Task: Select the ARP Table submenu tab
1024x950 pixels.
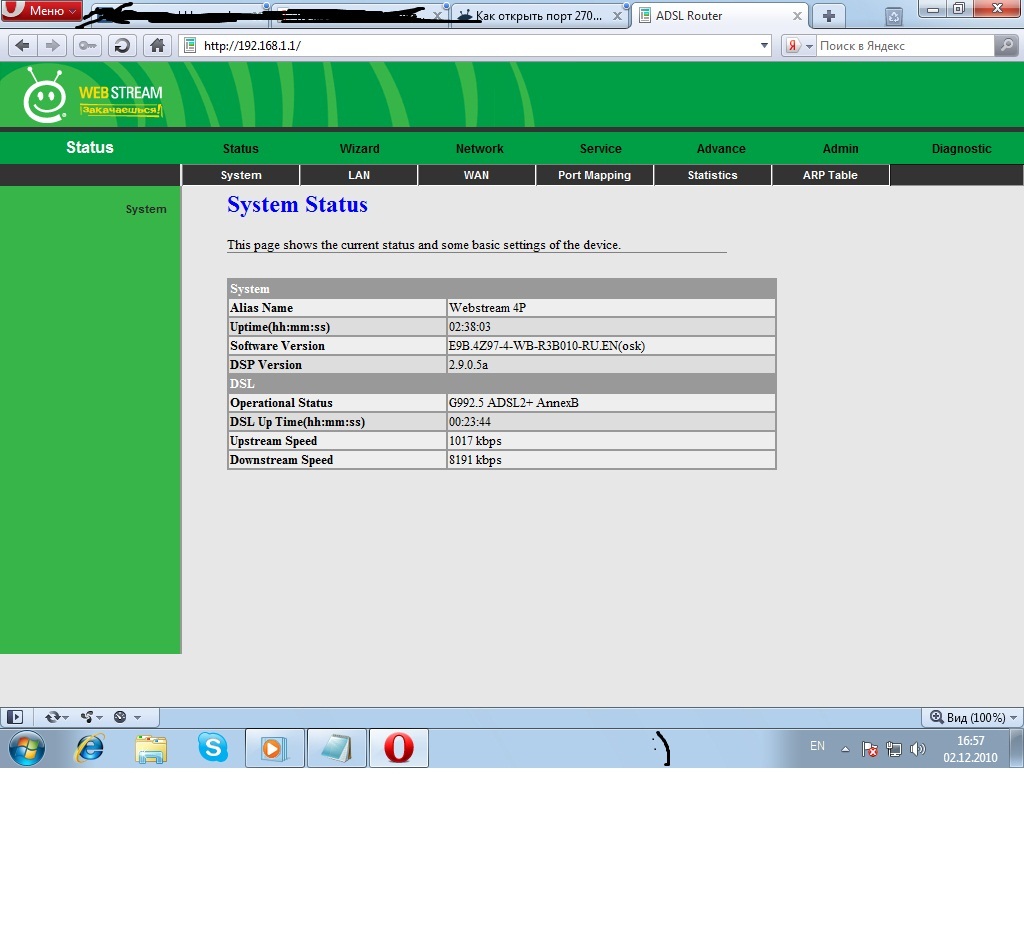Action: tap(830, 175)
